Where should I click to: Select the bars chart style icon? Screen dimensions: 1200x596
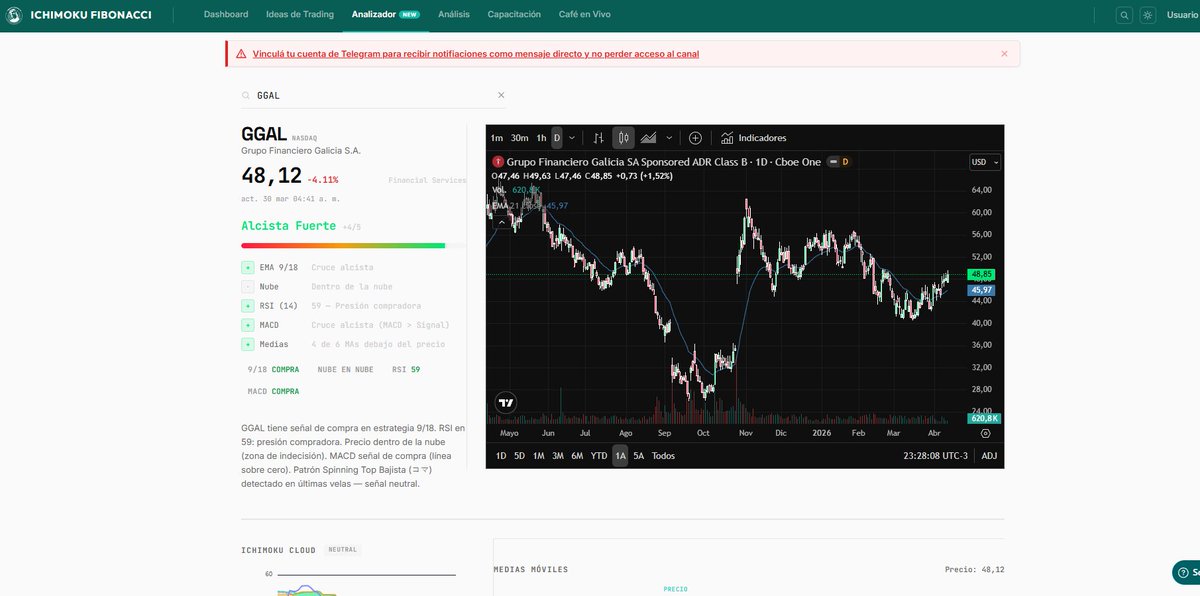tap(598, 138)
